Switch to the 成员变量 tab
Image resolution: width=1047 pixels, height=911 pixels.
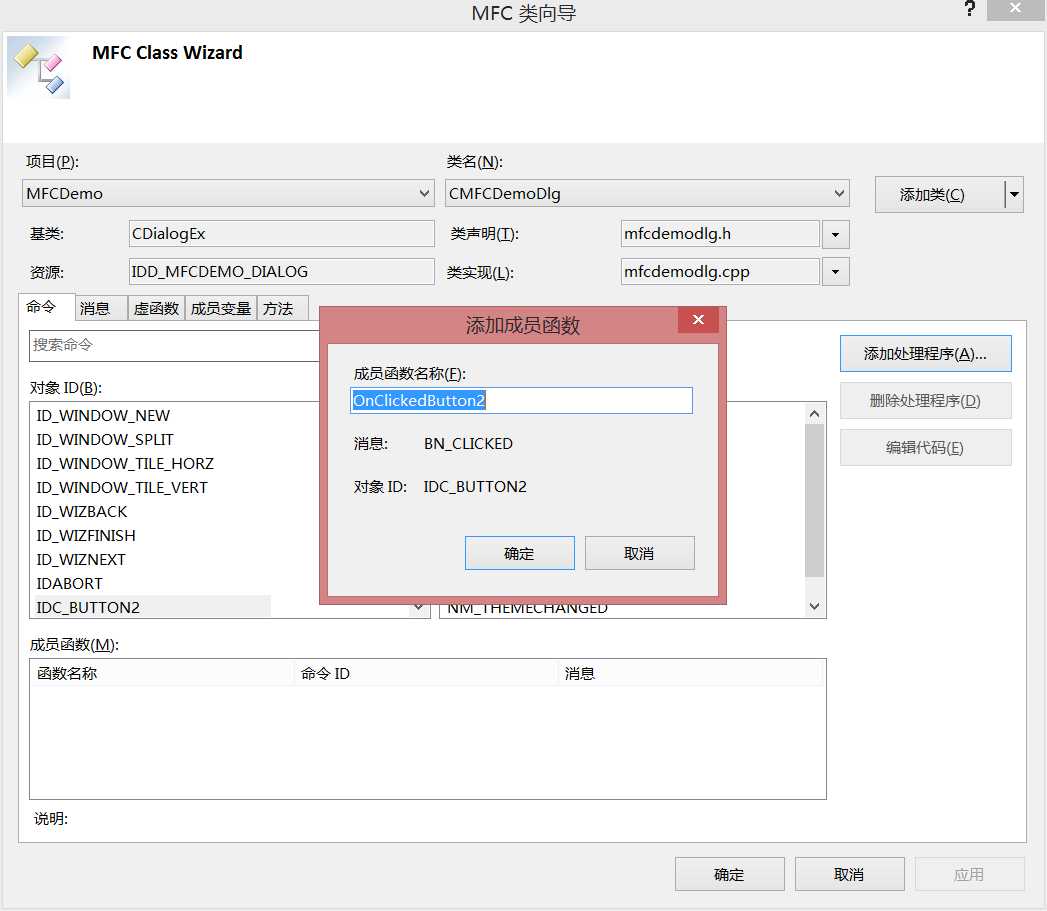221,309
